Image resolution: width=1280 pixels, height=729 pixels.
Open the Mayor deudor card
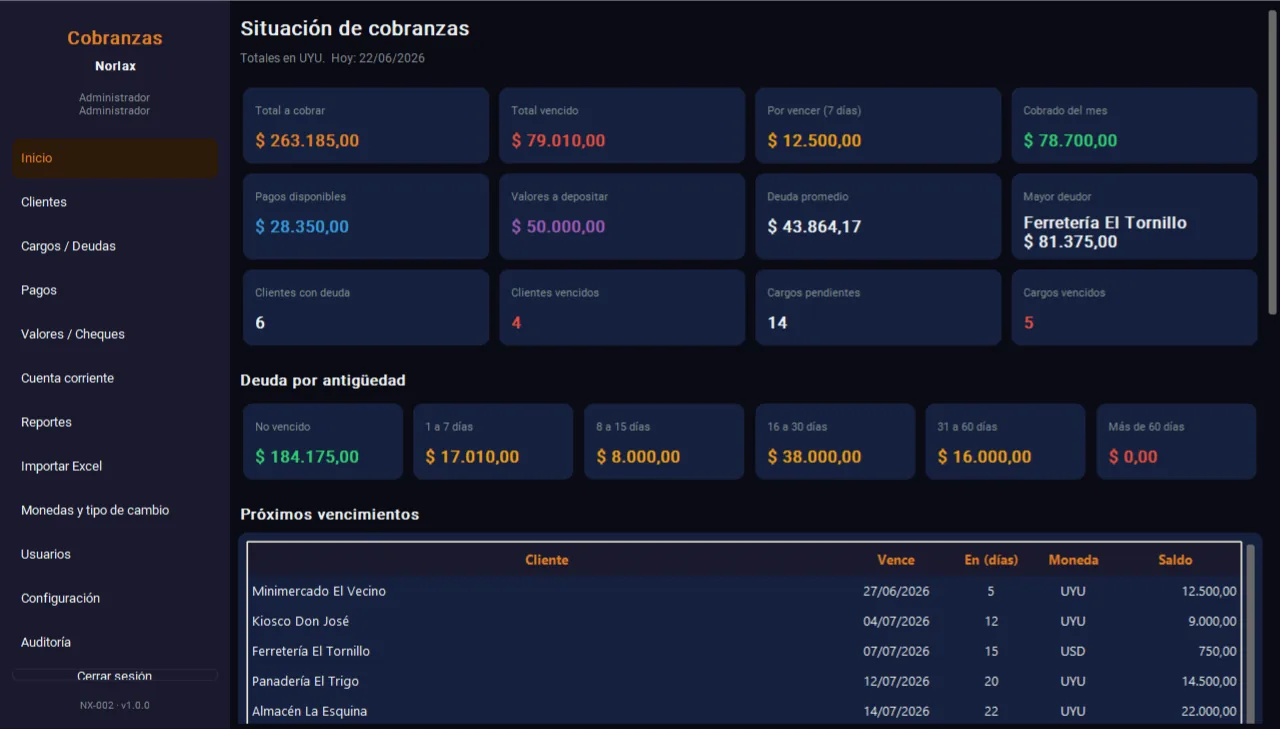1134,217
